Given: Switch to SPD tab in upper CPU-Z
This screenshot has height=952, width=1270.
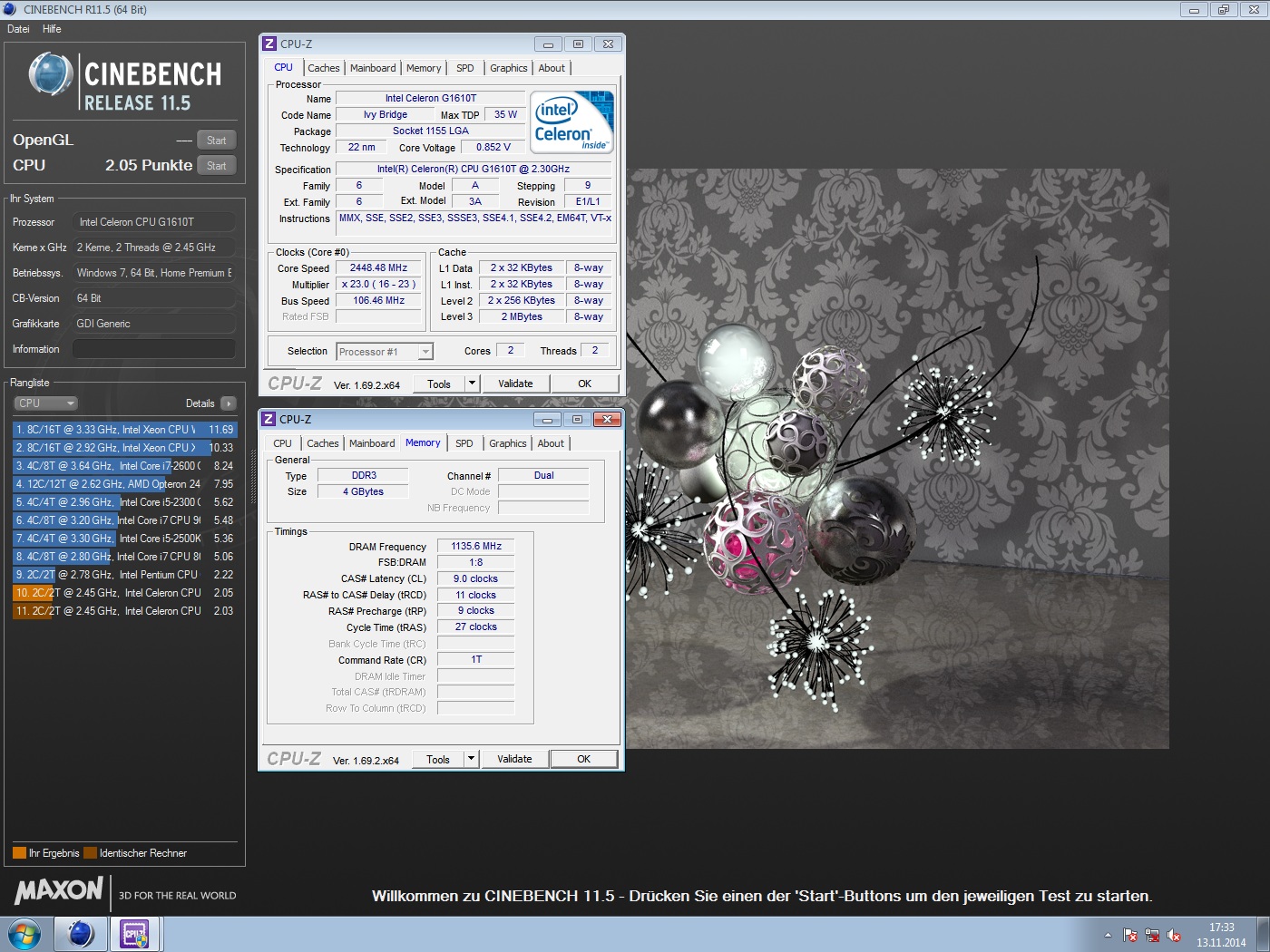Looking at the screenshot, I should 465,68.
